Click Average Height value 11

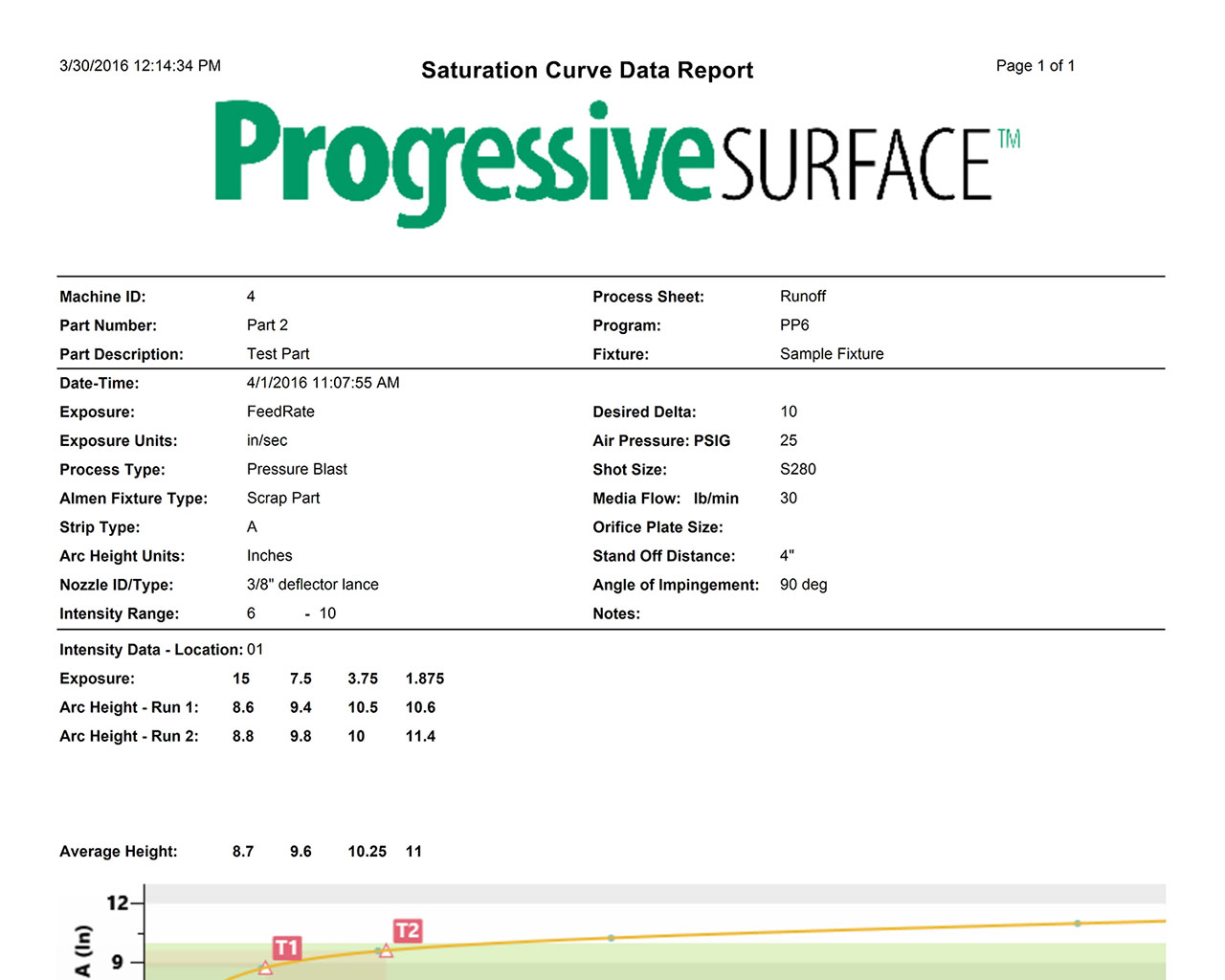click(x=413, y=851)
